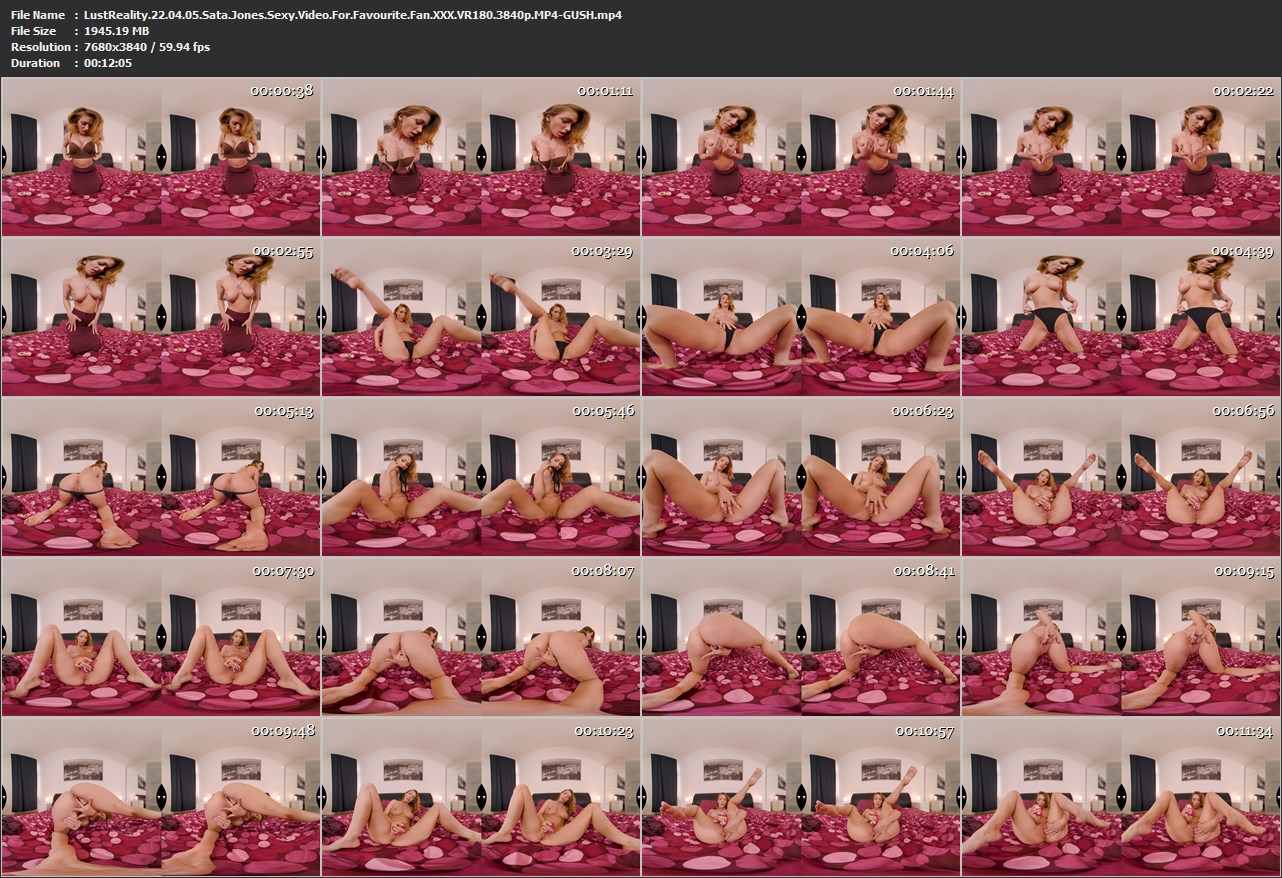The width and height of the screenshot is (1282, 878).
Task: Pick the thumbnail with timestamp 00:02:55
Action: pyautogui.click(x=161, y=317)
